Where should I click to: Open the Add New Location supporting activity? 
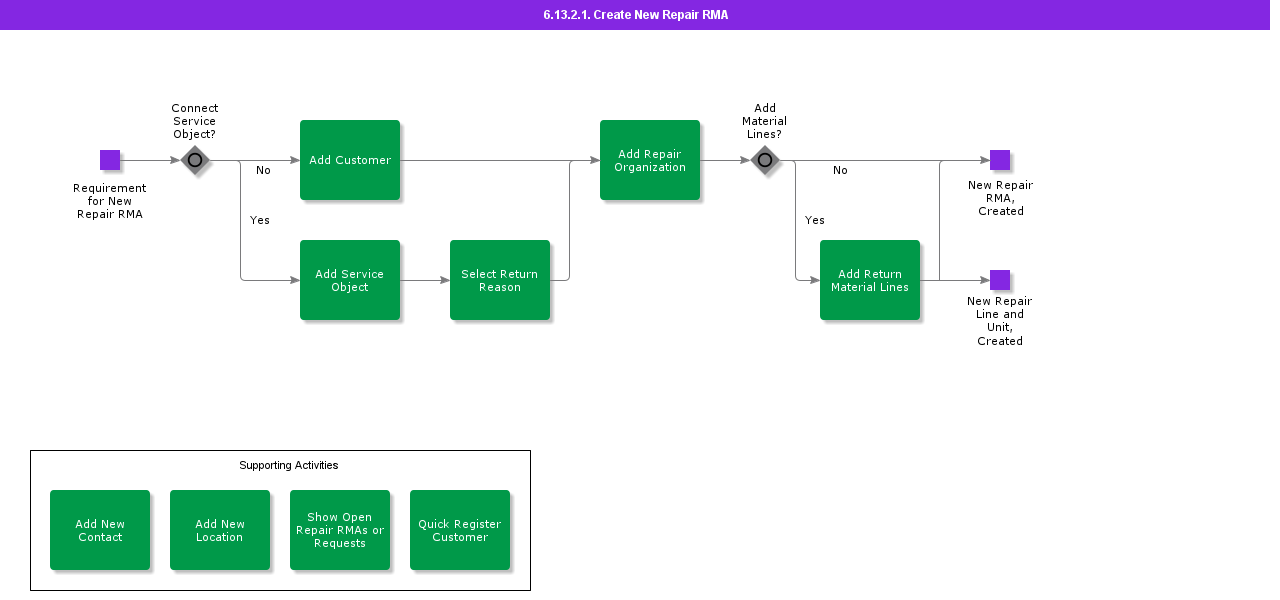[220, 530]
